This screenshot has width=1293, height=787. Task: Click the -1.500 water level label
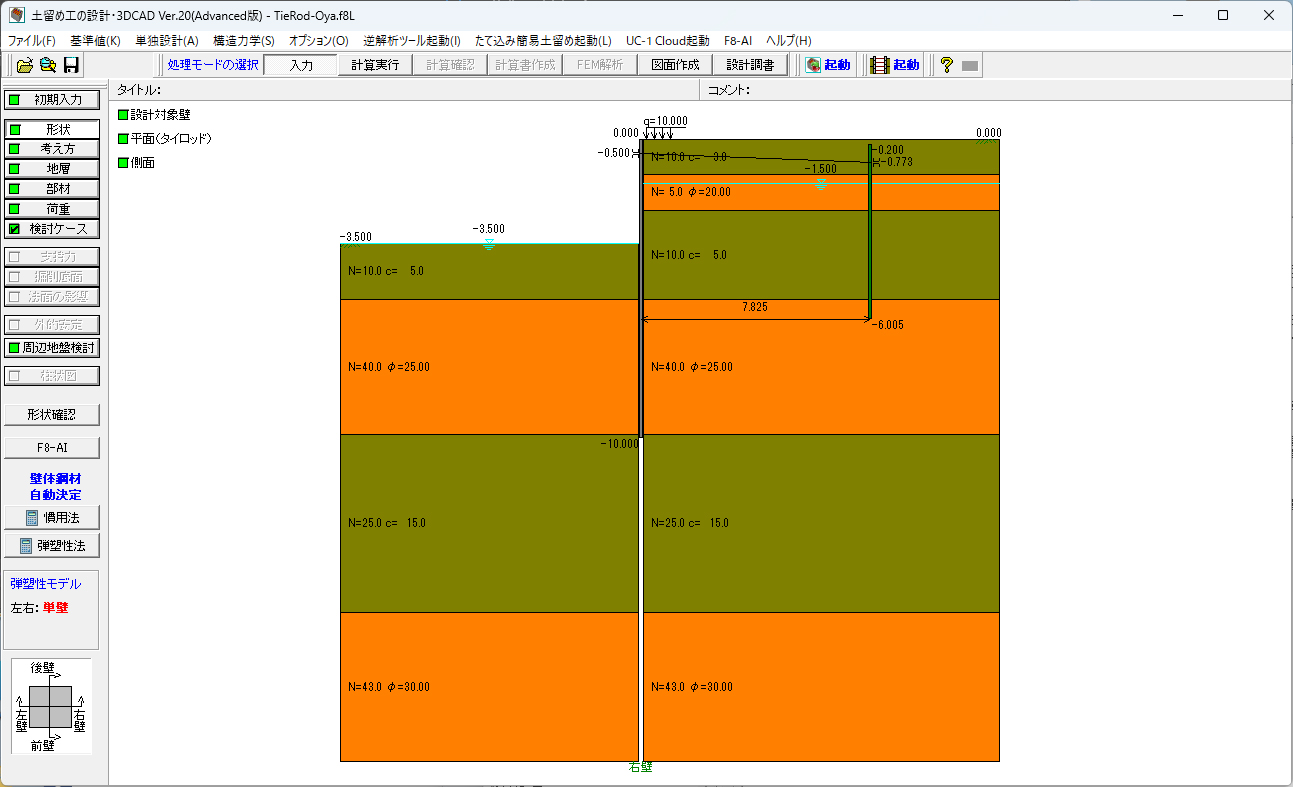click(x=821, y=170)
